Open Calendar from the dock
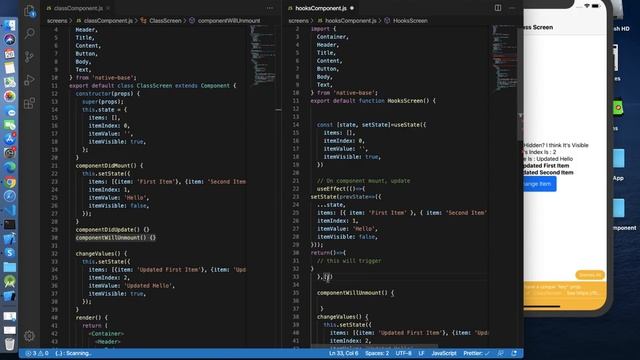 click(x=9, y=54)
